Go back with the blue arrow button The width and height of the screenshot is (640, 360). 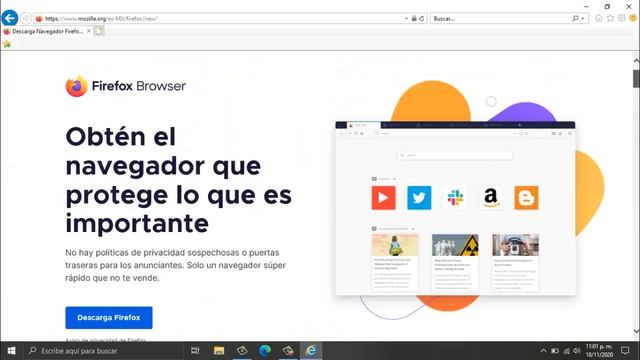10,18
